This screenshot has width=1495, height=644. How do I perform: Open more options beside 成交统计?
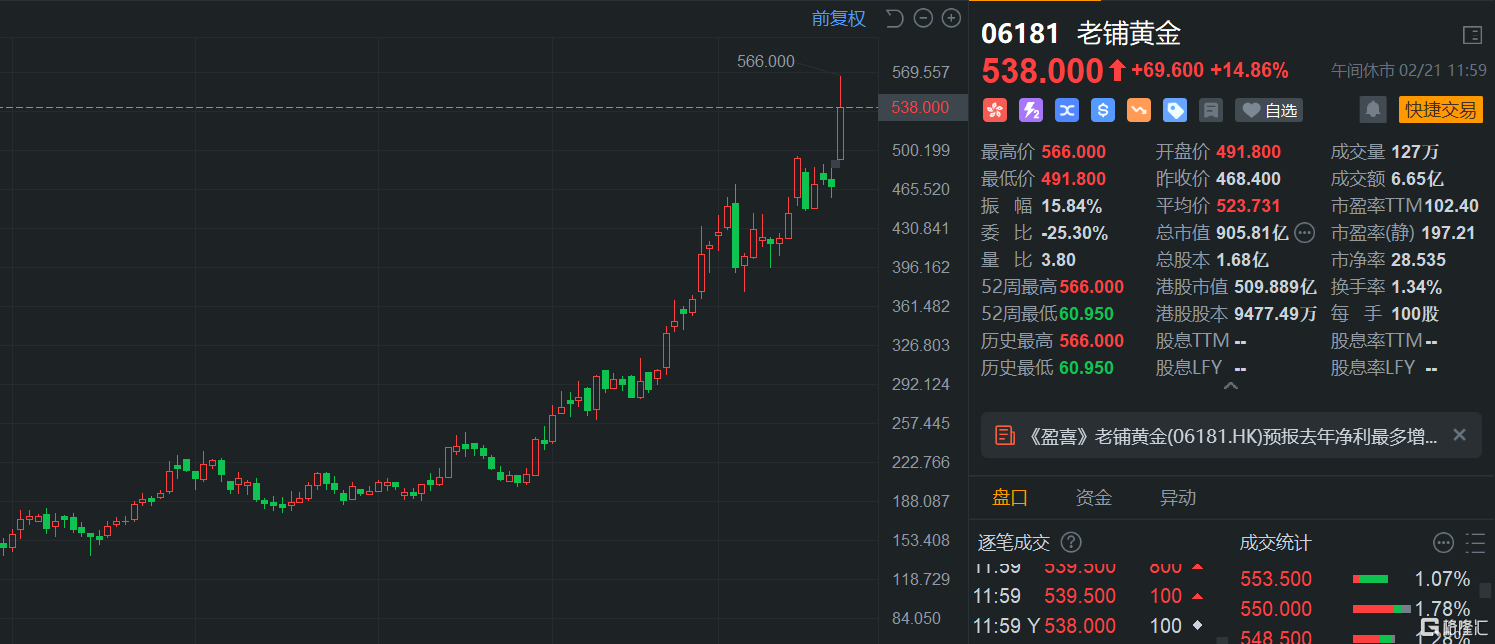[1443, 543]
